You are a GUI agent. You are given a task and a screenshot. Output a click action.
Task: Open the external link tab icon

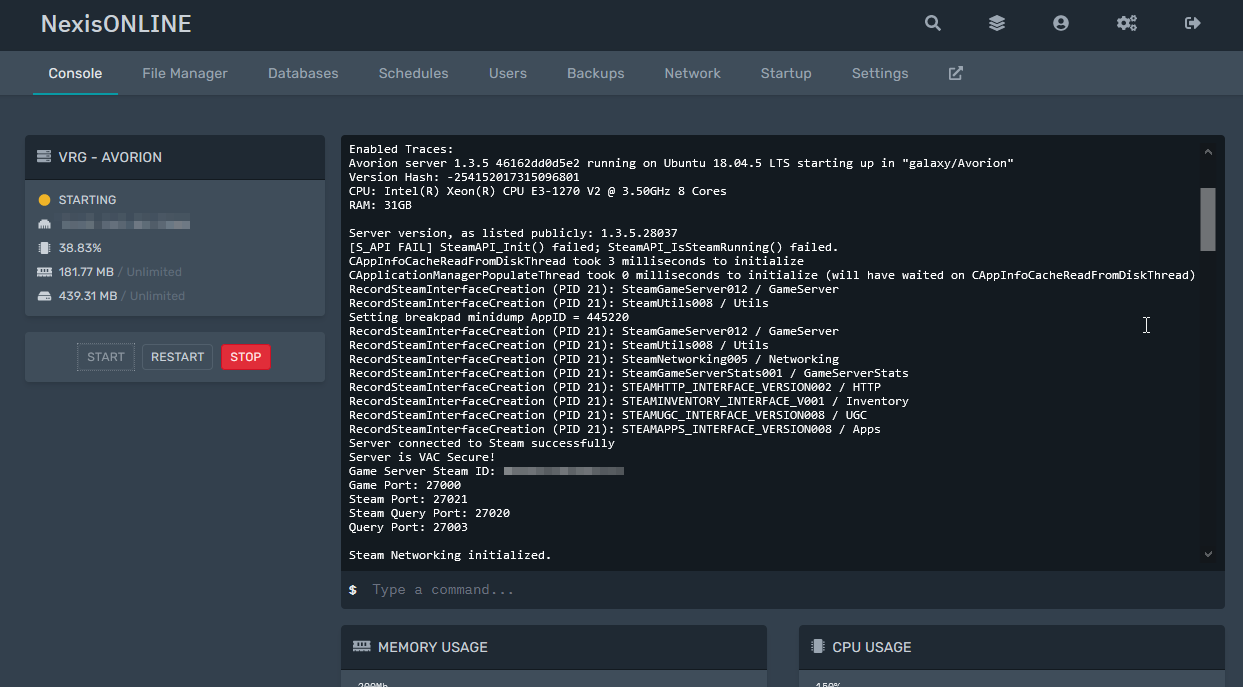pos(956,73)
